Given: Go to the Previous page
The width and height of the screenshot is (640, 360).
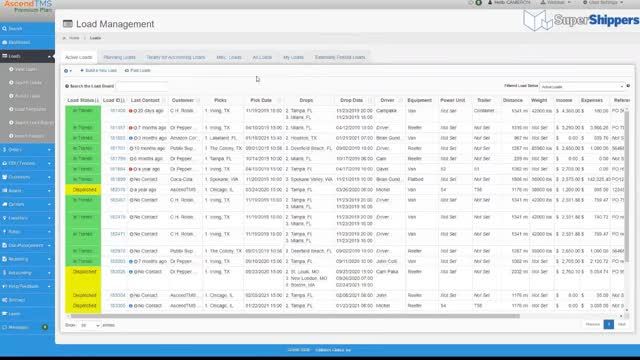Looking at the screenshot, I should pos(593,324).
